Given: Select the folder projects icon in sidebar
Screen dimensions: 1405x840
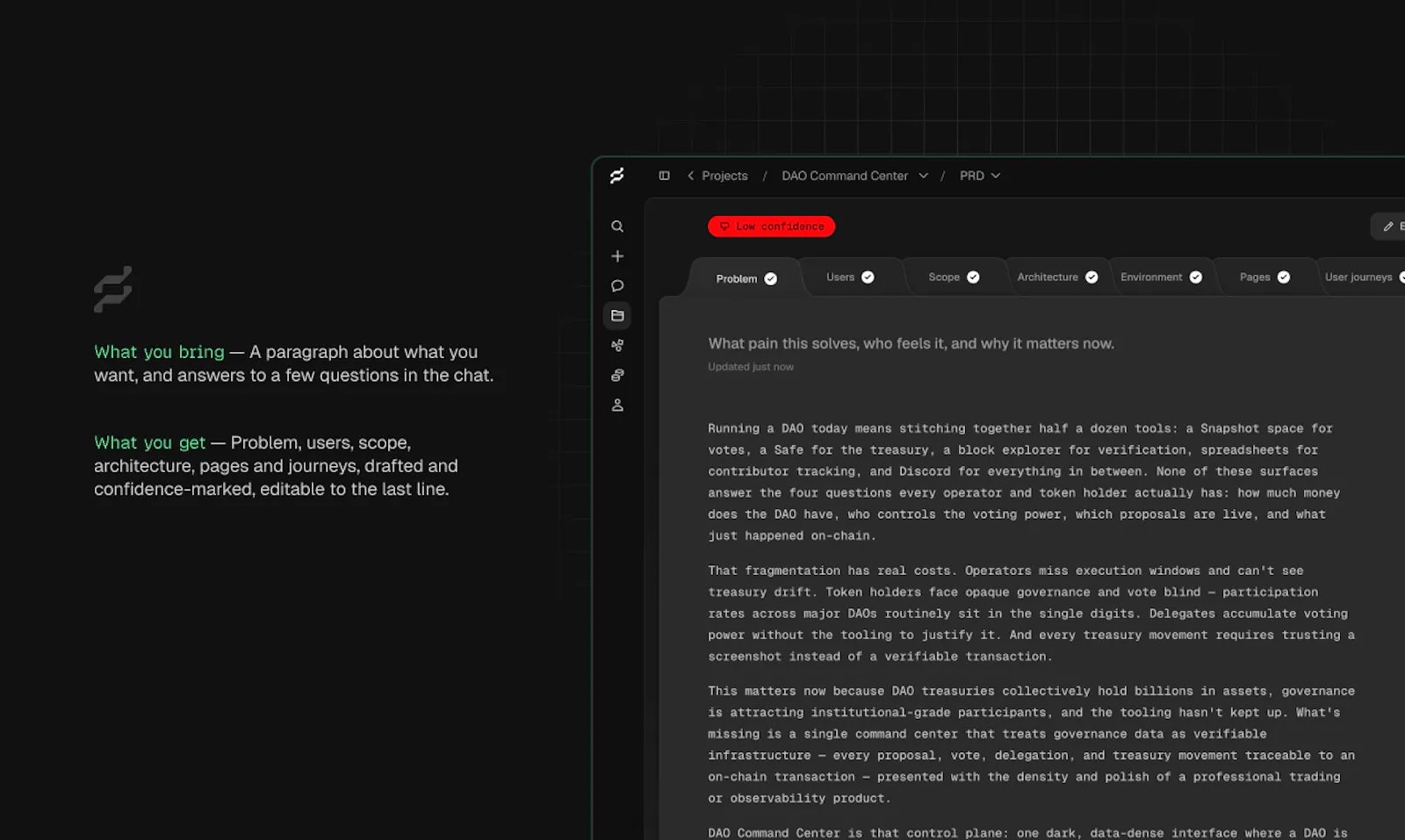Looking at the screenshot, I should 617,316.
